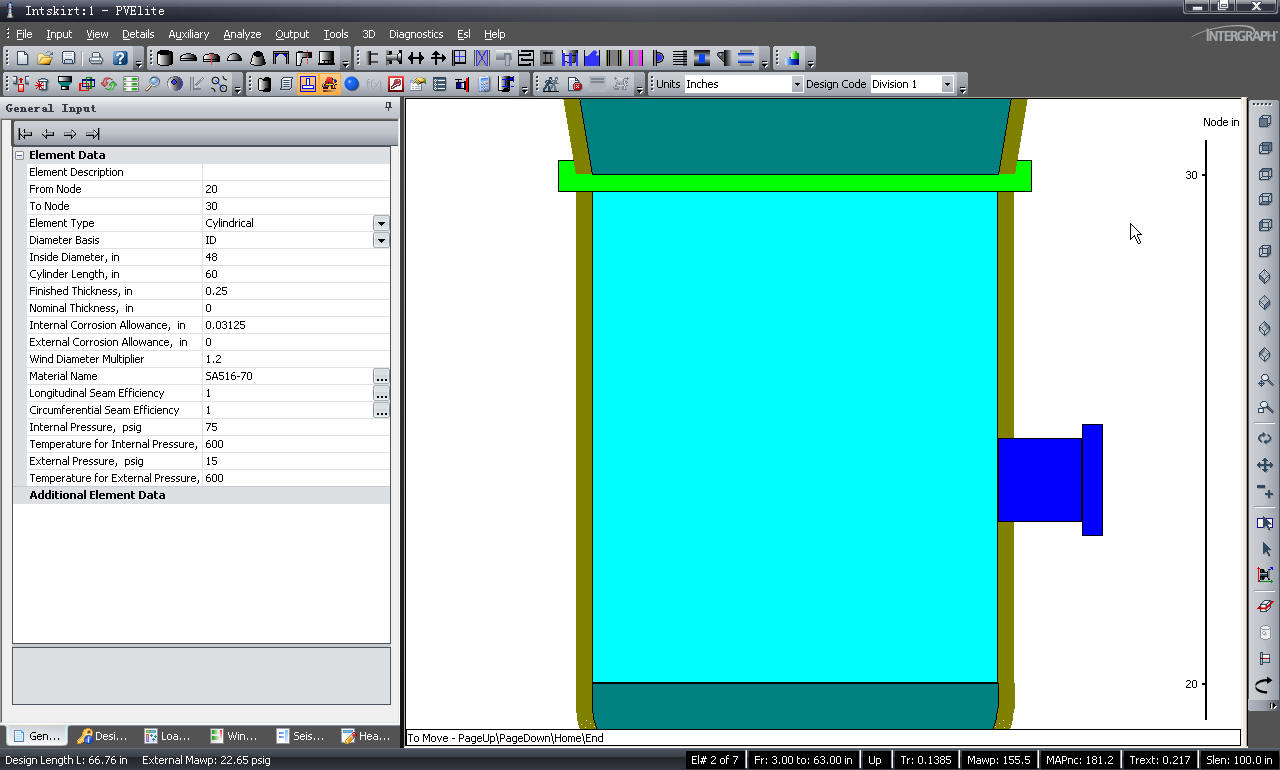The width and height of the screenshot is (1280, 770).
Task: Click the magenta striped detail icon
Action: pyautogui.click(x=636, y=58)
